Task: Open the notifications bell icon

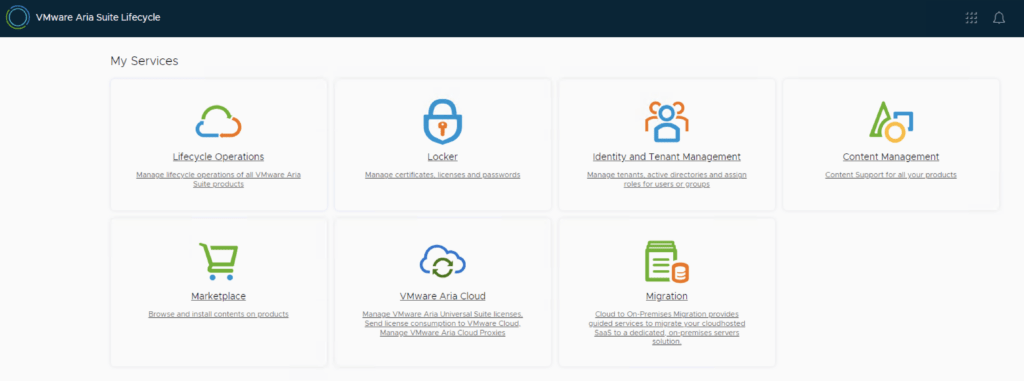Action: pos(999,18)
